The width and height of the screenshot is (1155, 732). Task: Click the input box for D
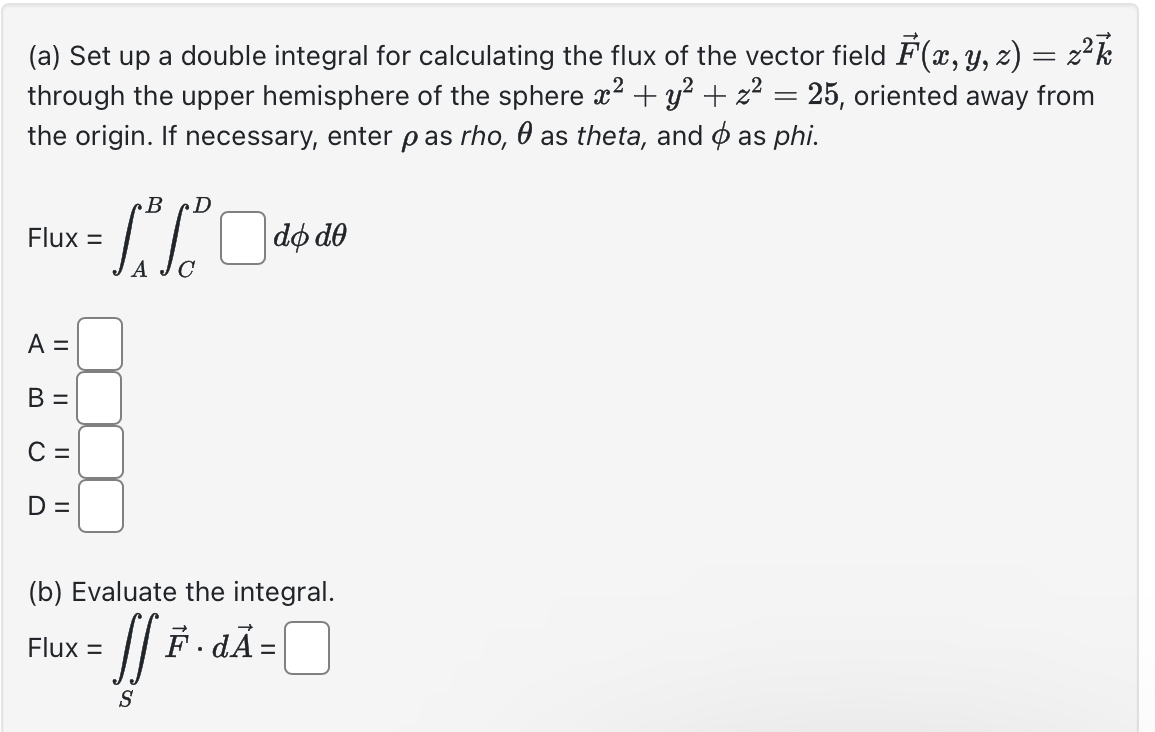coord(99,506)
